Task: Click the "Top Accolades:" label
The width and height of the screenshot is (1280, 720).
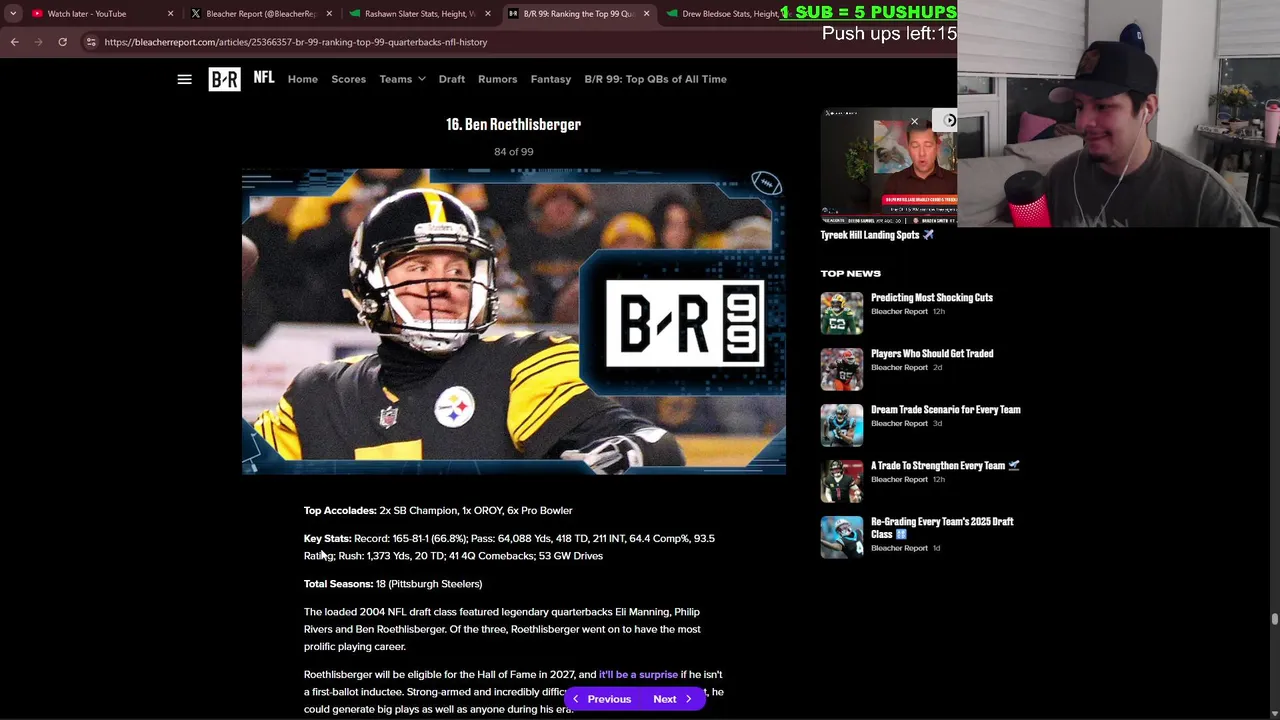Action: point(340,510)
